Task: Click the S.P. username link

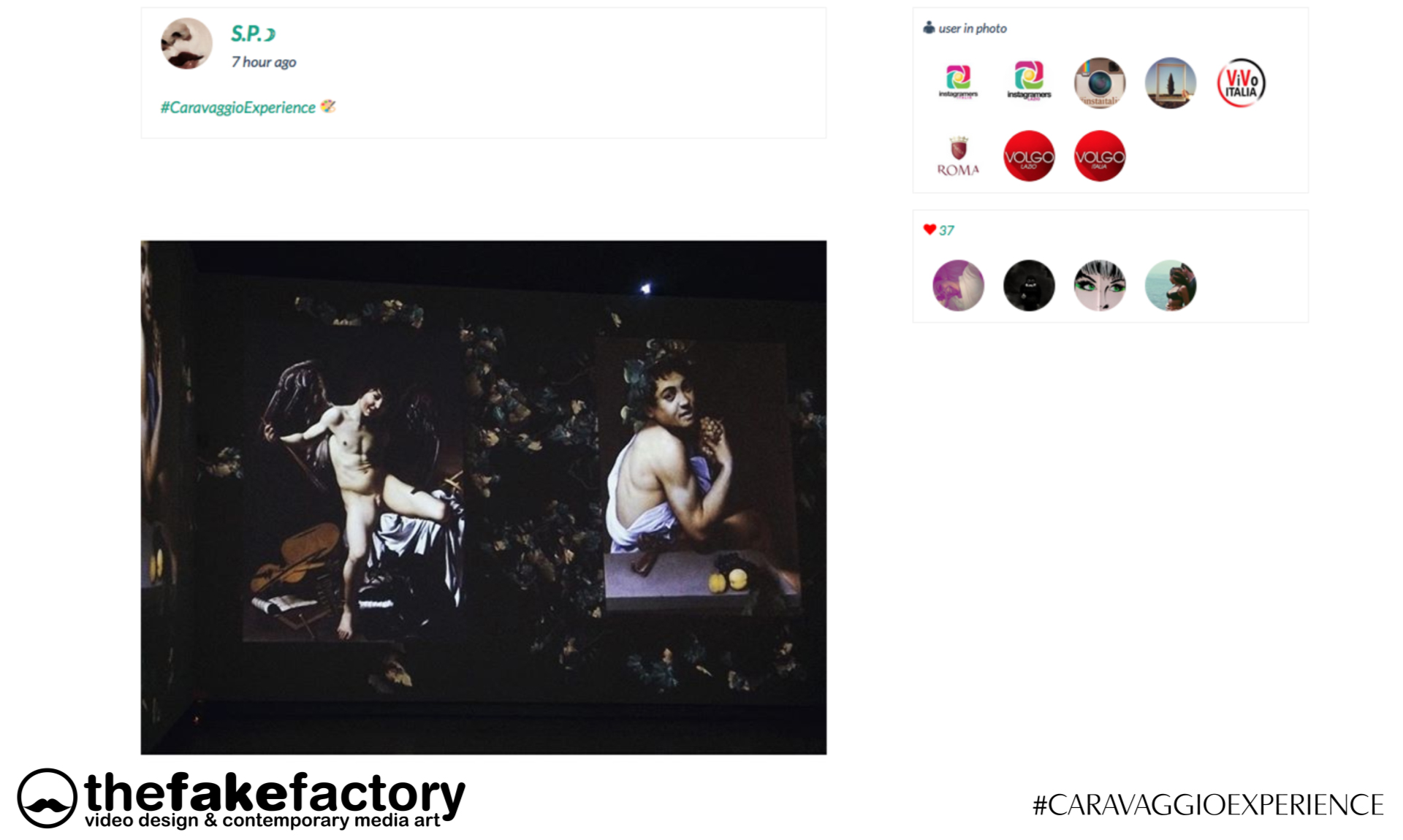Action: (x=253, y=34)
